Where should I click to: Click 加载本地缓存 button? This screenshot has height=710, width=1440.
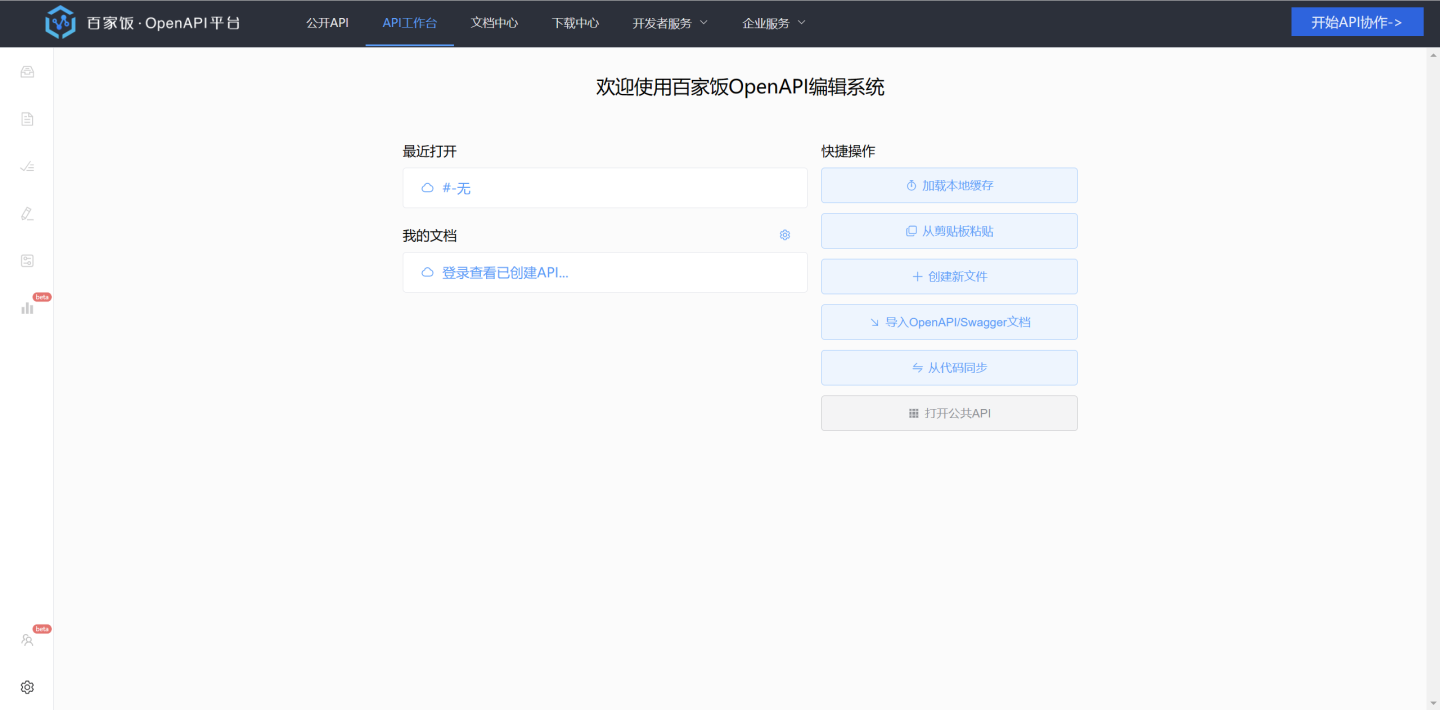(x=949, y=185)
